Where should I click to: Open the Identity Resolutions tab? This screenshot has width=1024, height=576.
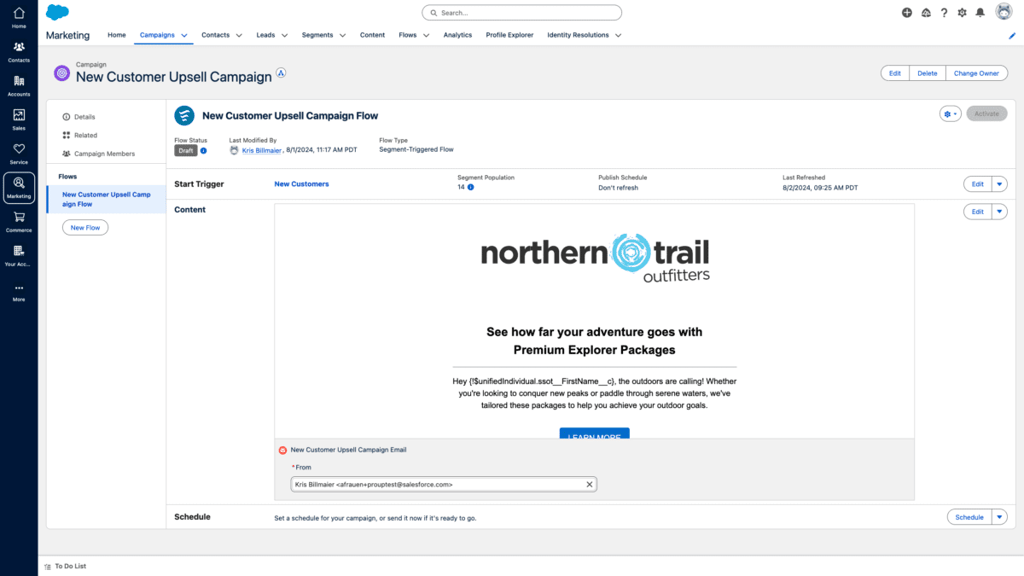coord(578,35)
